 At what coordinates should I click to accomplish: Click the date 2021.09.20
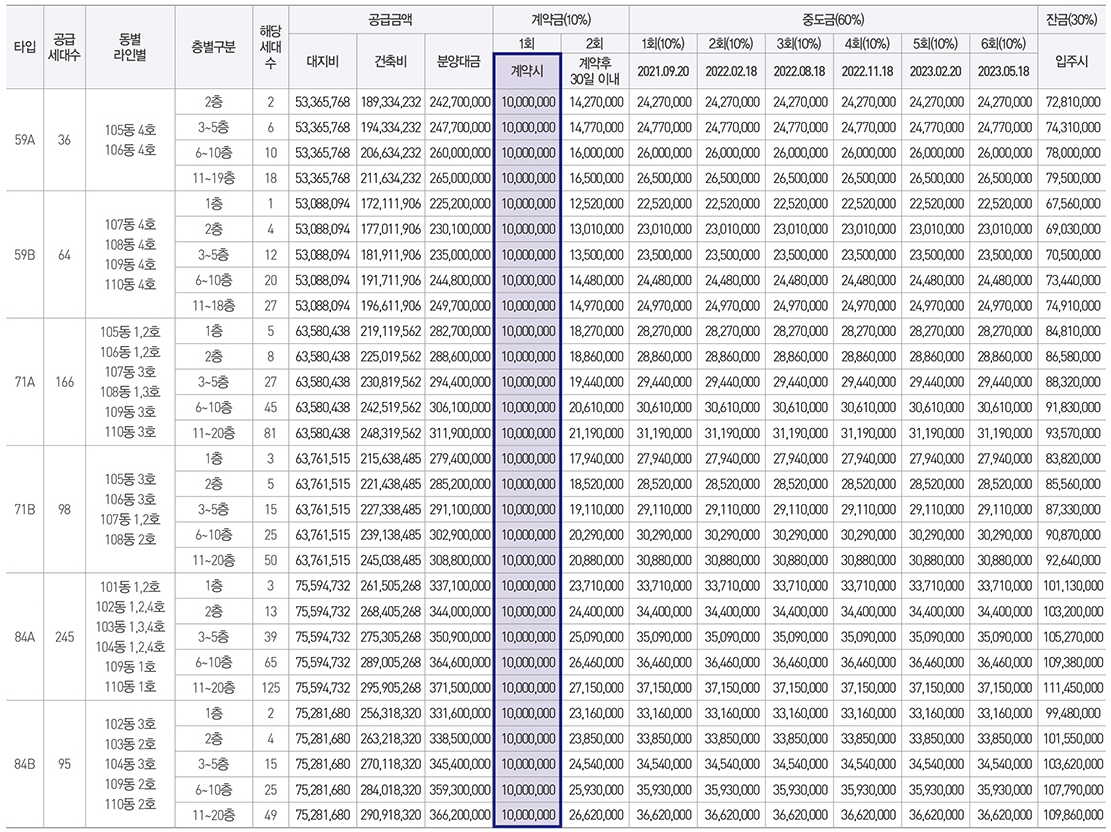tap(662, 71)
